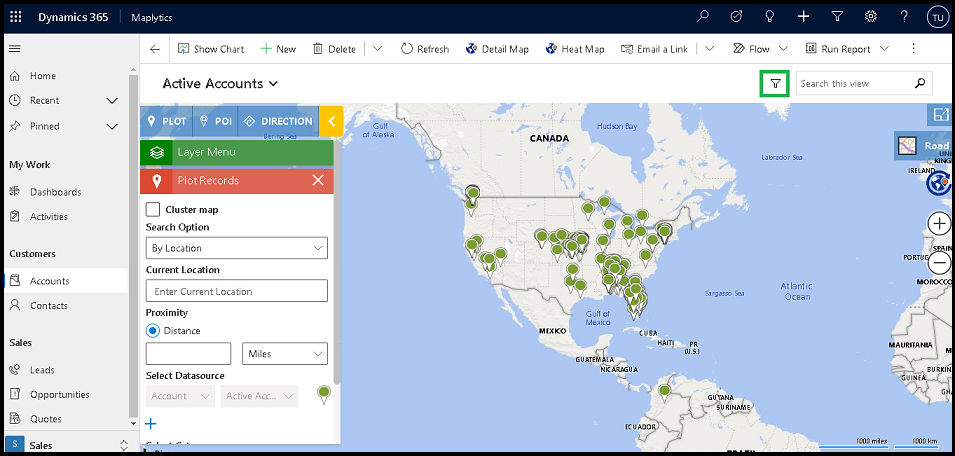Screen dimensions: 955x456
Task: Click the green pushpin datasource icon
Action: 325,395
